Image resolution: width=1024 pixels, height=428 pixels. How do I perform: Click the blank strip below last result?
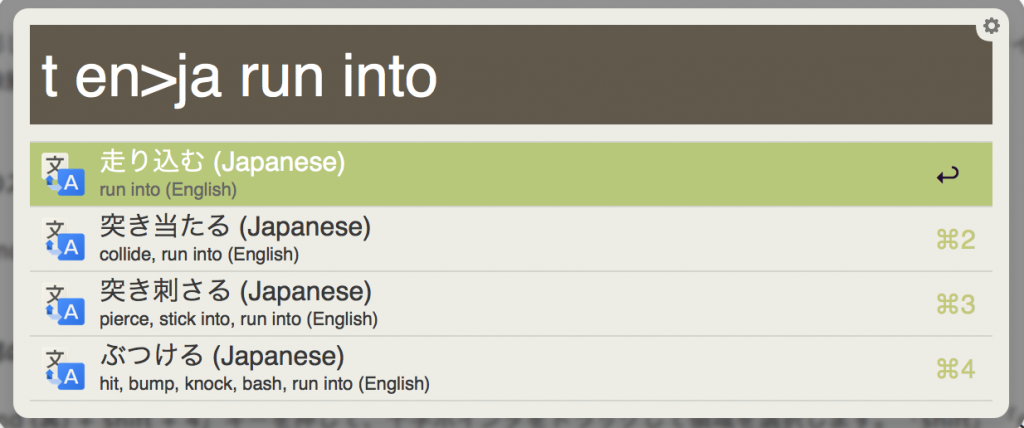511,408
